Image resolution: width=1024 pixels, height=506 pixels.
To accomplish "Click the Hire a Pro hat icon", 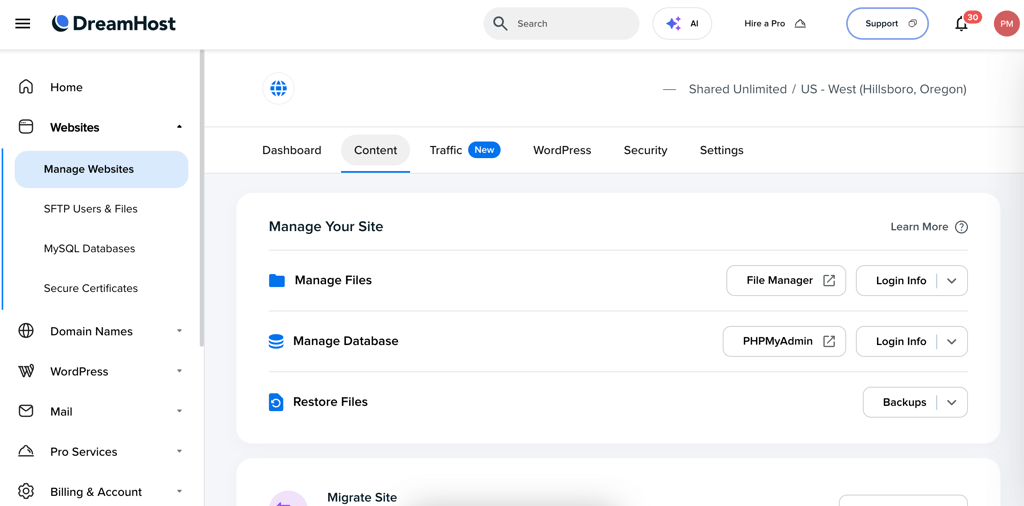I will tap(800, 24).
